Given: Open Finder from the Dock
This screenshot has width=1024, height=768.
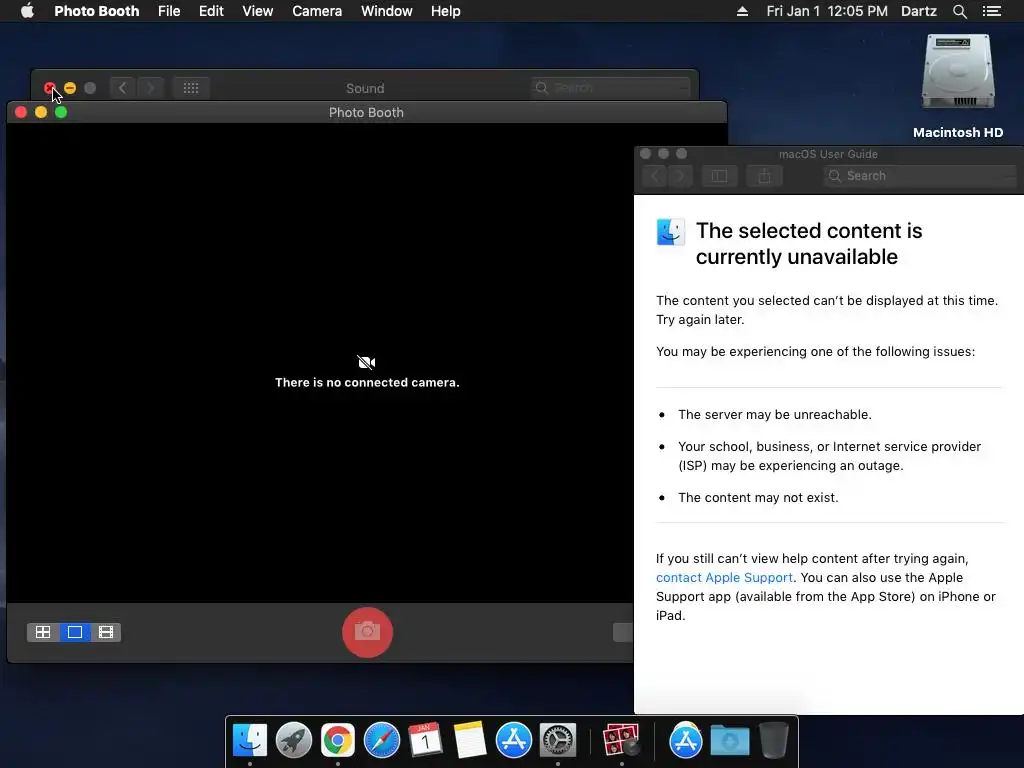Looking at the screenshot, I should [x=250, y=741].
